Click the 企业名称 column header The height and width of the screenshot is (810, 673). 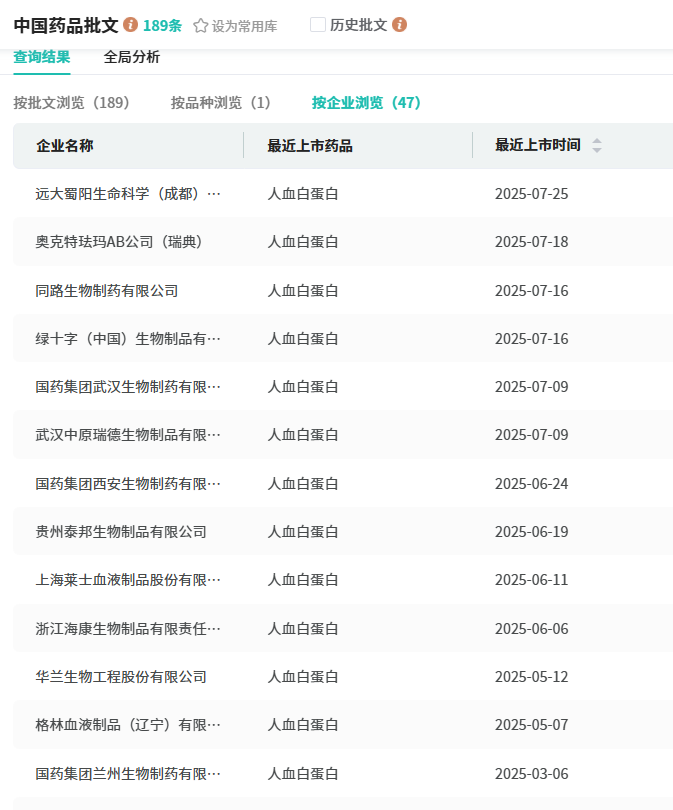click(x=65, y=146)
